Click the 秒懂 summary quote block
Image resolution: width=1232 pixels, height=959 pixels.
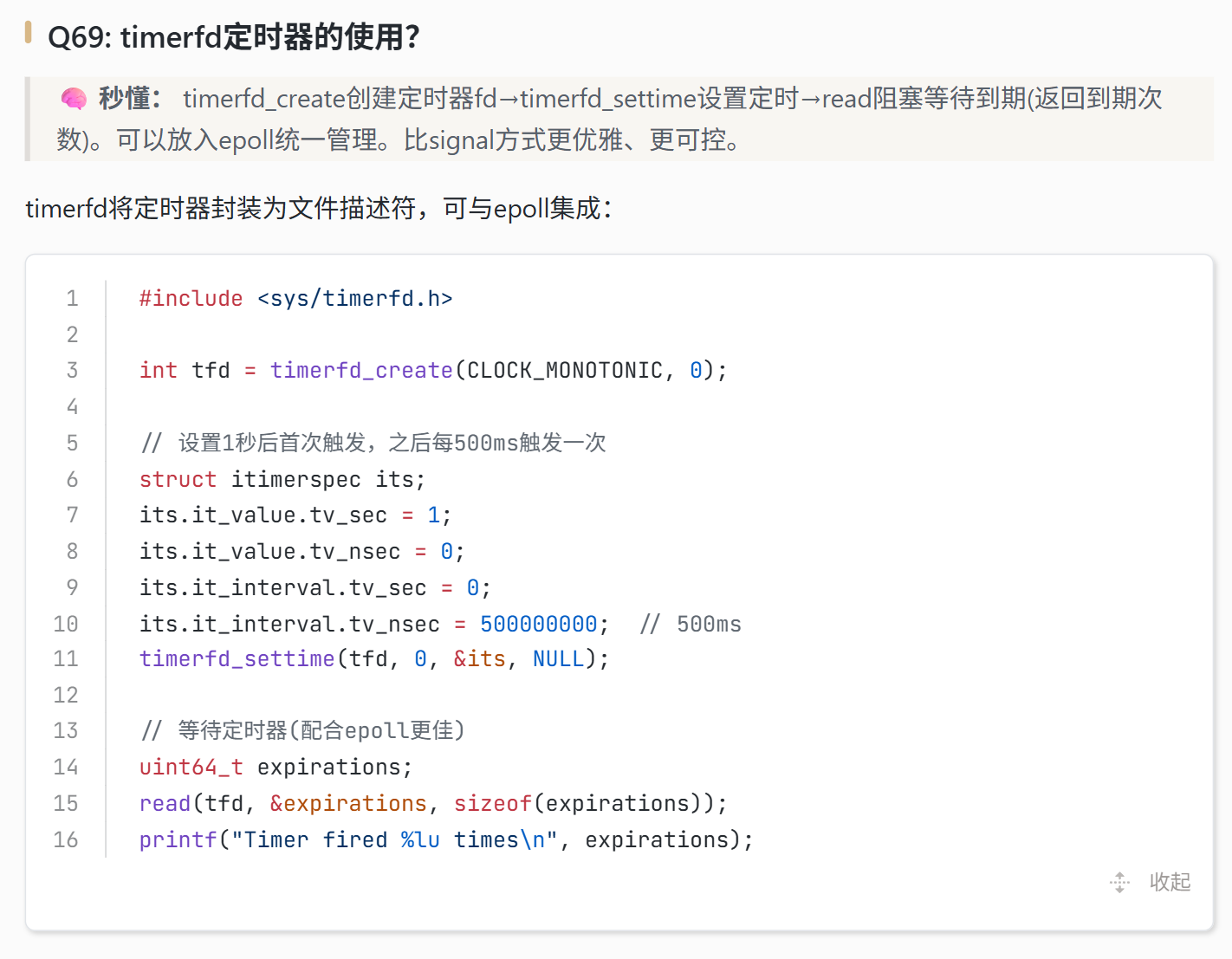coord(619,119)
